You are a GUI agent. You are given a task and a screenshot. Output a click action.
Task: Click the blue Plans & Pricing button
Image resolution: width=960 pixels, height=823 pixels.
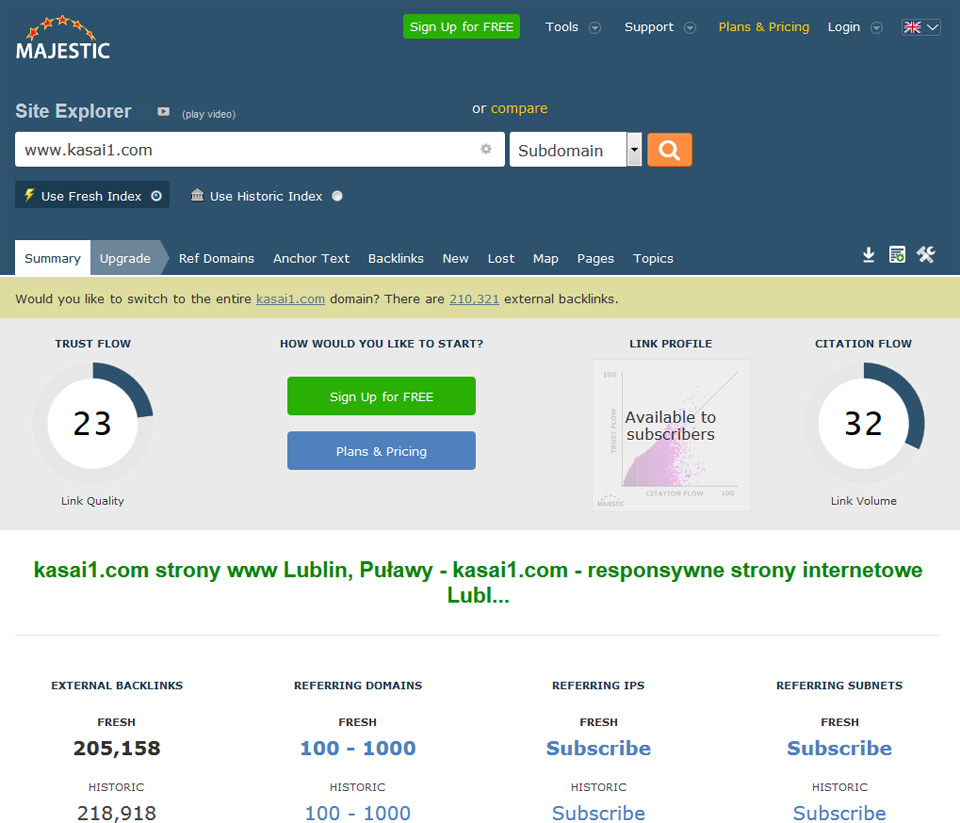(381, 451)
